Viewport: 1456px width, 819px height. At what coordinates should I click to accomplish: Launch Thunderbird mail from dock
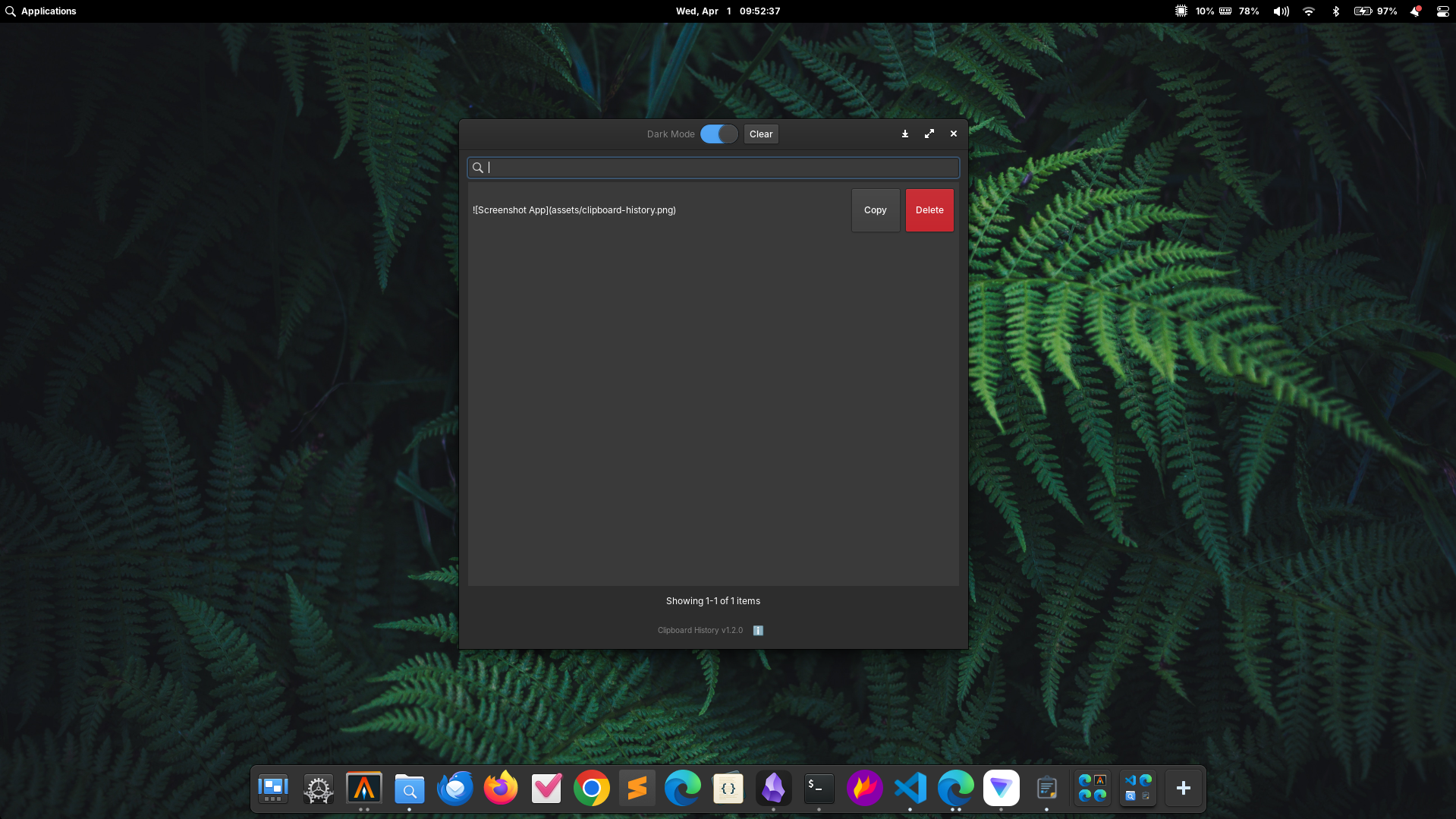pyautogui.click(x=455, y=789)
